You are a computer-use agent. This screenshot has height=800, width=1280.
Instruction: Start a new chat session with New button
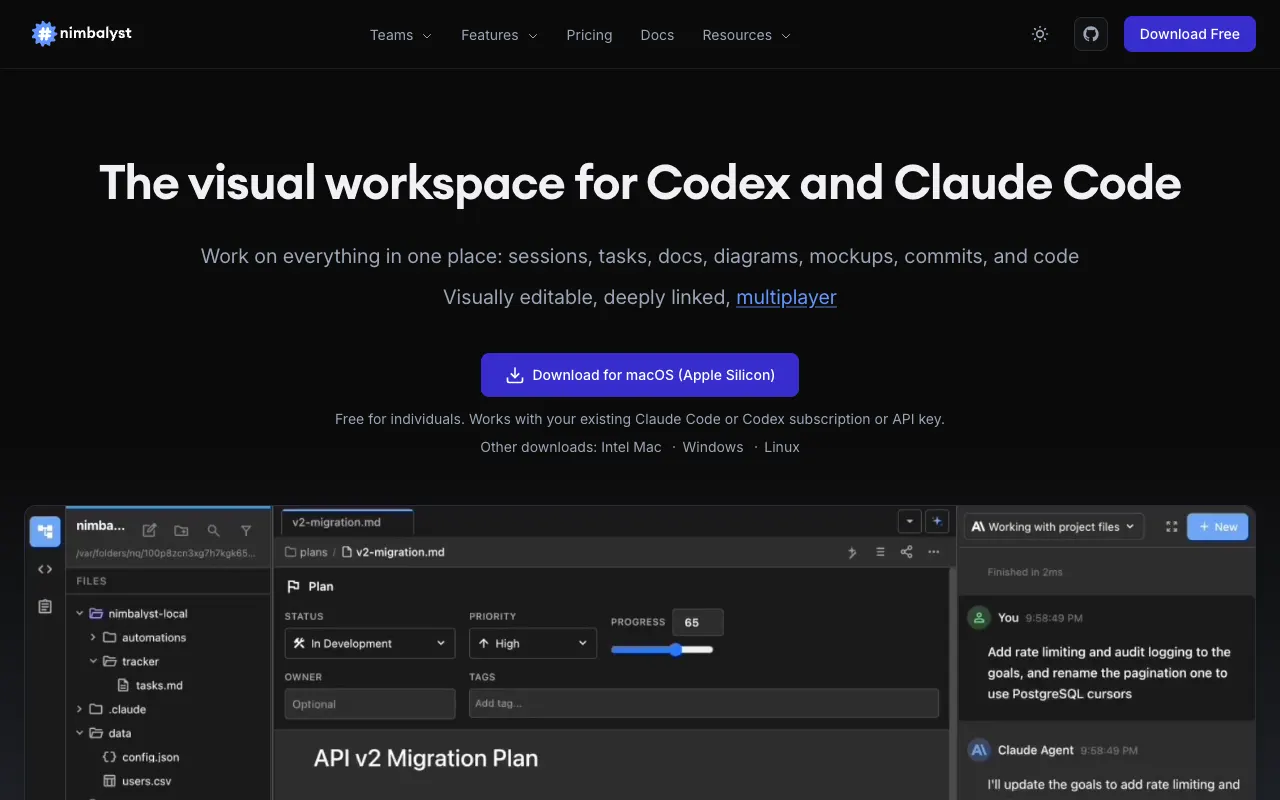pos(1217,527)
